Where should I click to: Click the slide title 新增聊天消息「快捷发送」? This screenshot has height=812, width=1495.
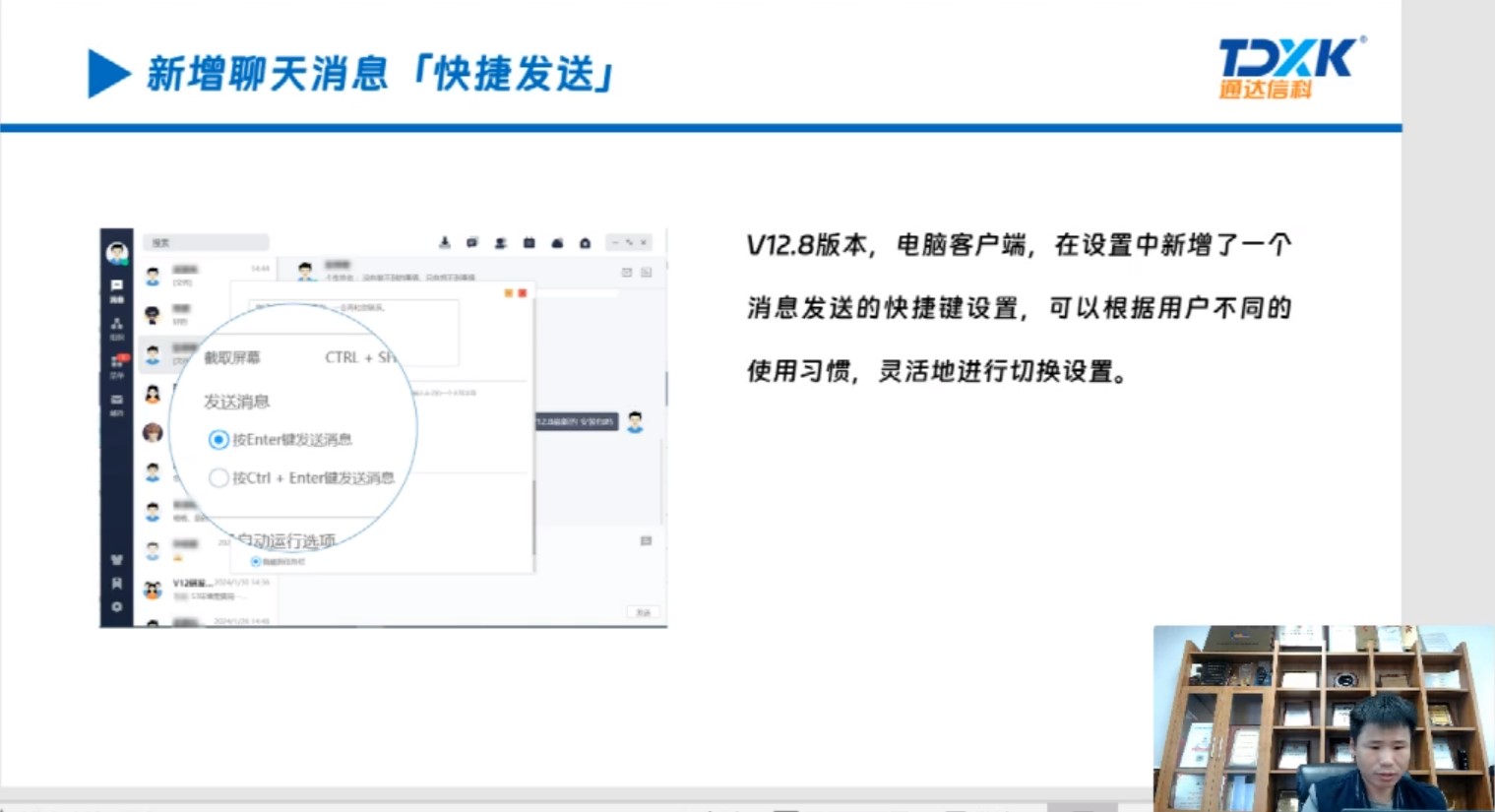click(382, 74)
